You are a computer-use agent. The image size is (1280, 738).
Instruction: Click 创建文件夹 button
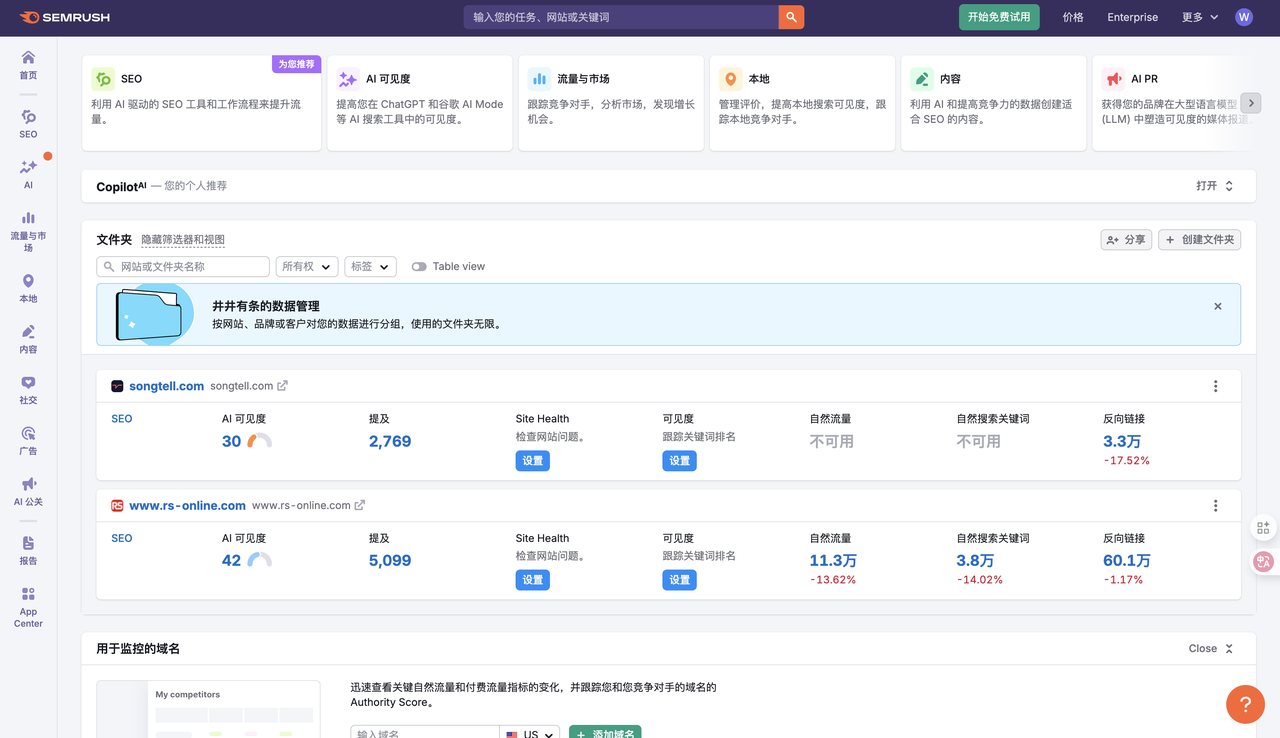pos(1199,240)
